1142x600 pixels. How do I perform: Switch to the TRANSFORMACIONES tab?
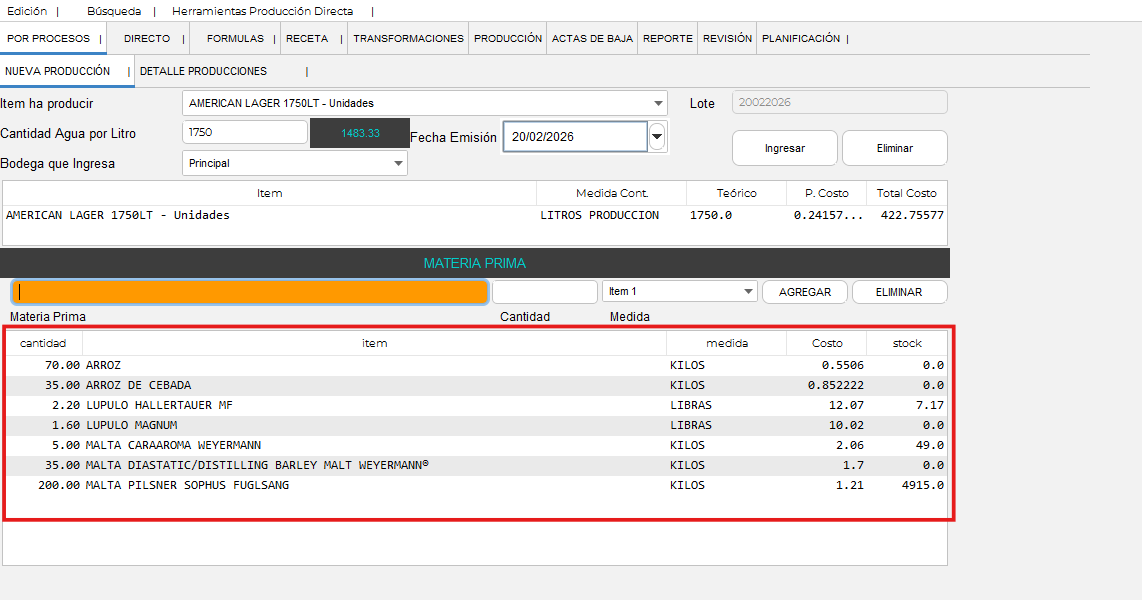[408, 38]
